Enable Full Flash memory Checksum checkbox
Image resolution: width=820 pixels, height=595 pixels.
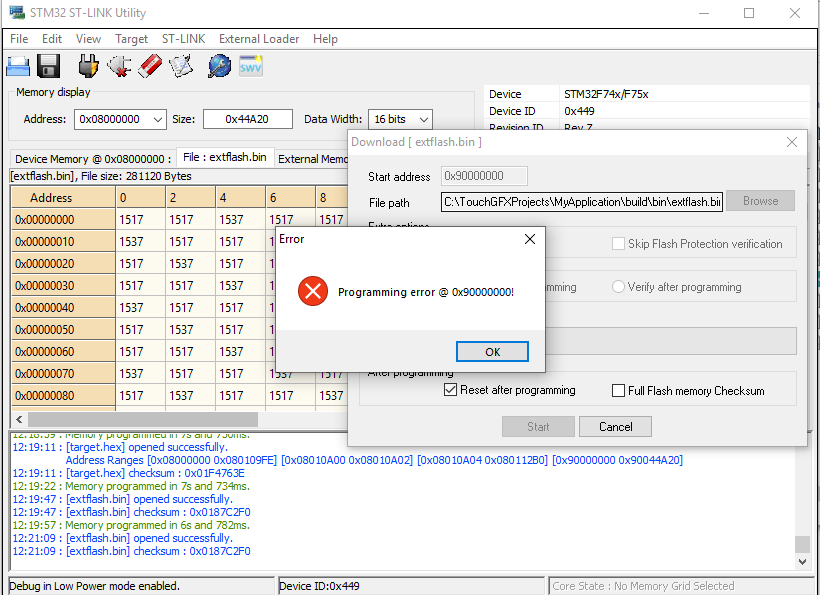tap(618, 391)
